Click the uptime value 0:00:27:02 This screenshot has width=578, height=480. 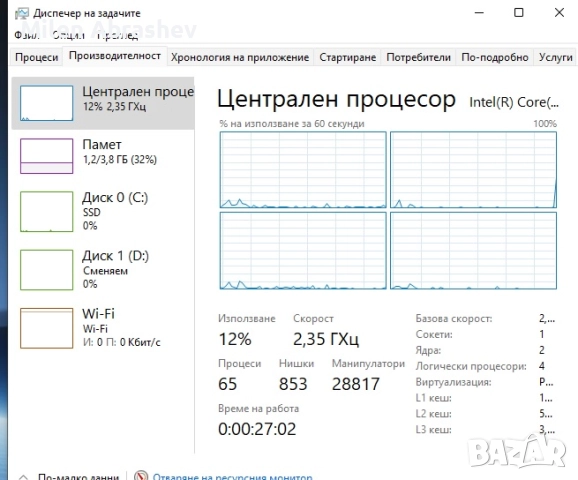coord(257,429)
